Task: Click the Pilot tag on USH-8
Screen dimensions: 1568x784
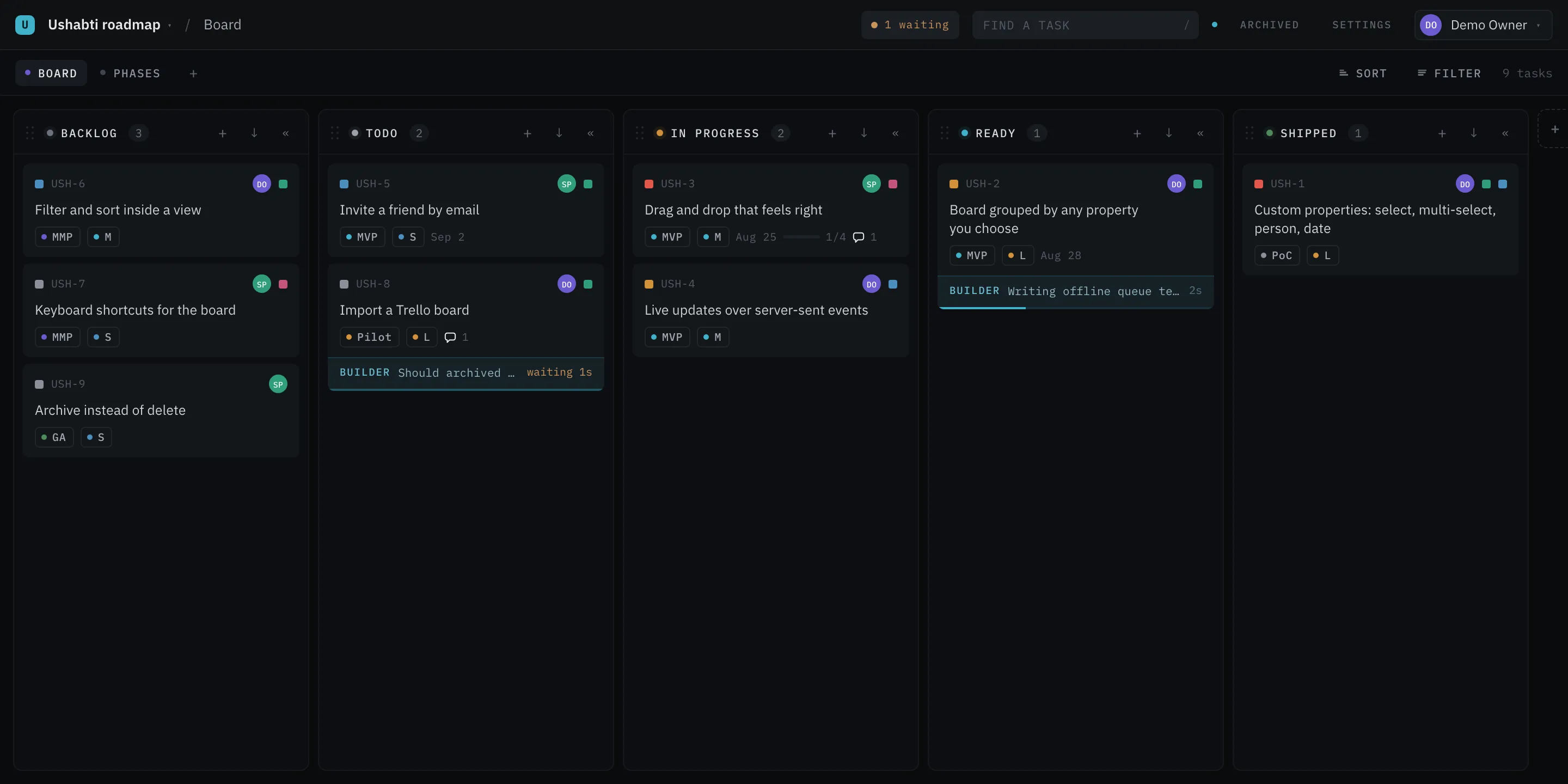Action: (x=370, y=337)
